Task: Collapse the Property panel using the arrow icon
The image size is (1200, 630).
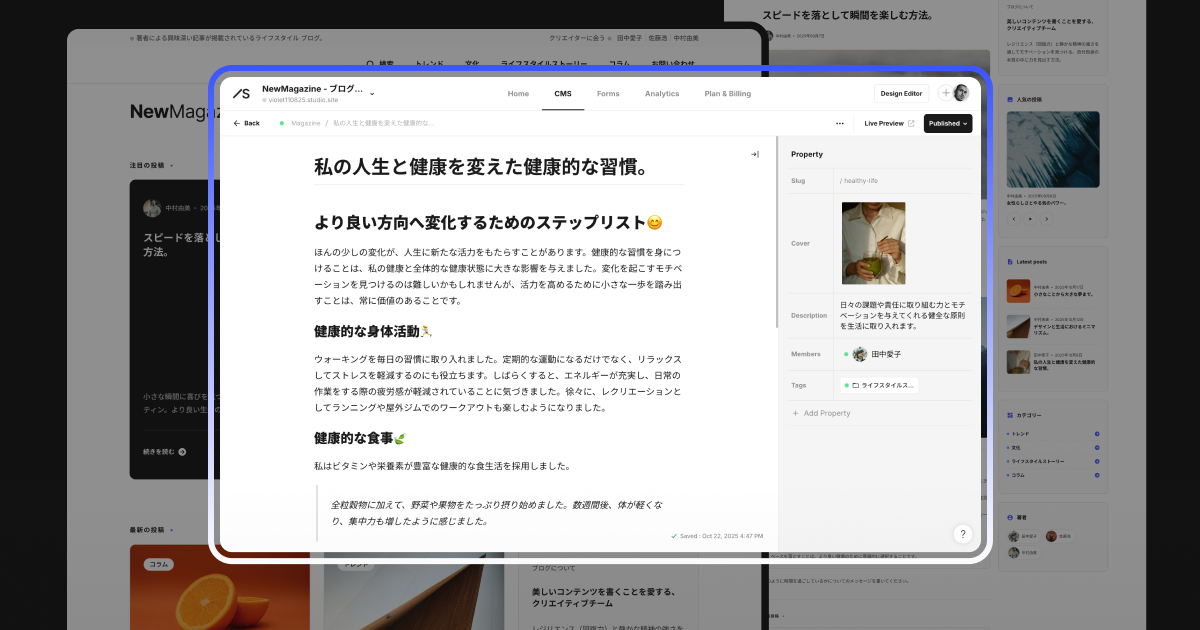Action: click(x=755, y=154)
